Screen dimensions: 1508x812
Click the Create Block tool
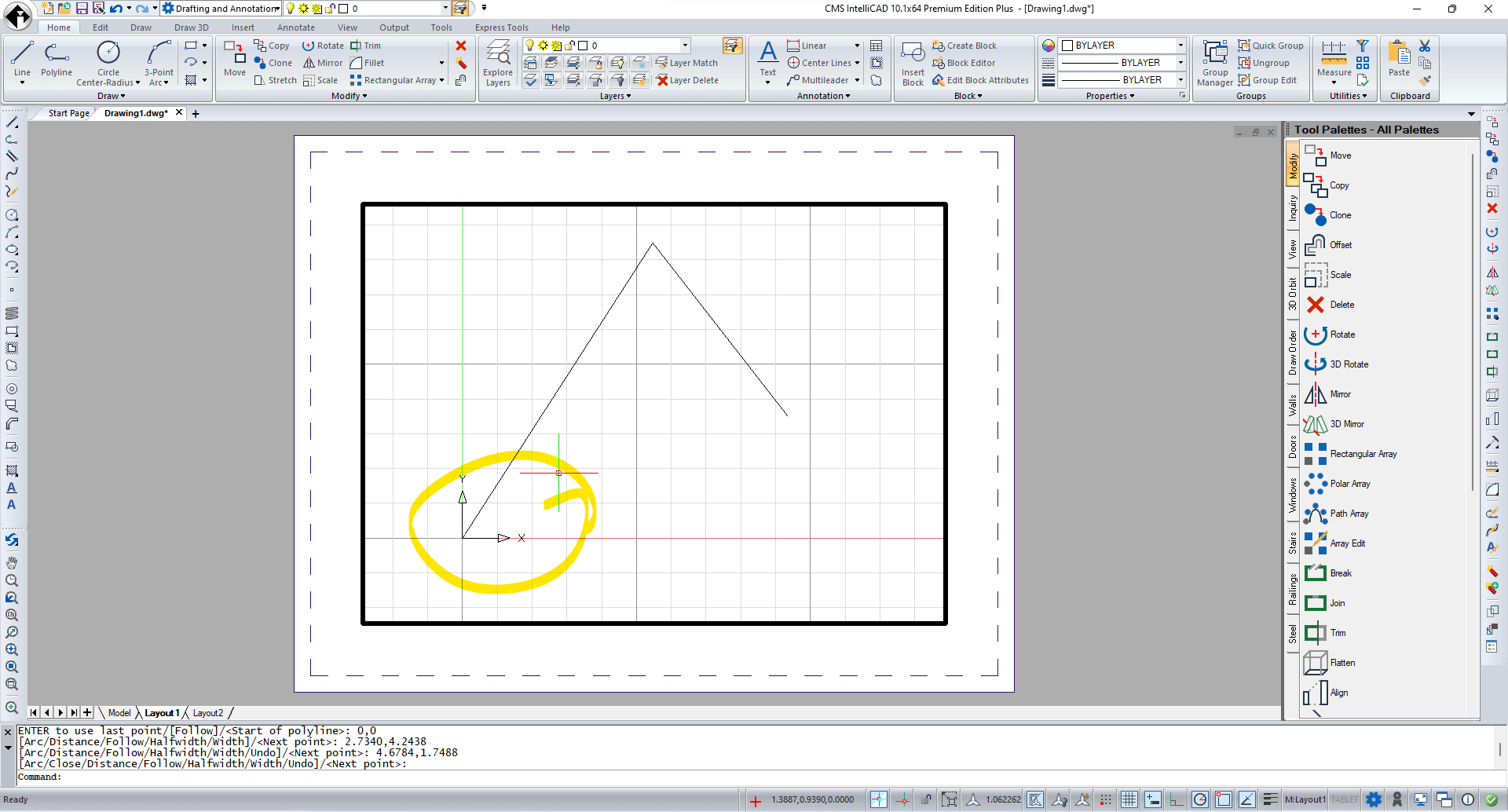click(x=964, y=46)
